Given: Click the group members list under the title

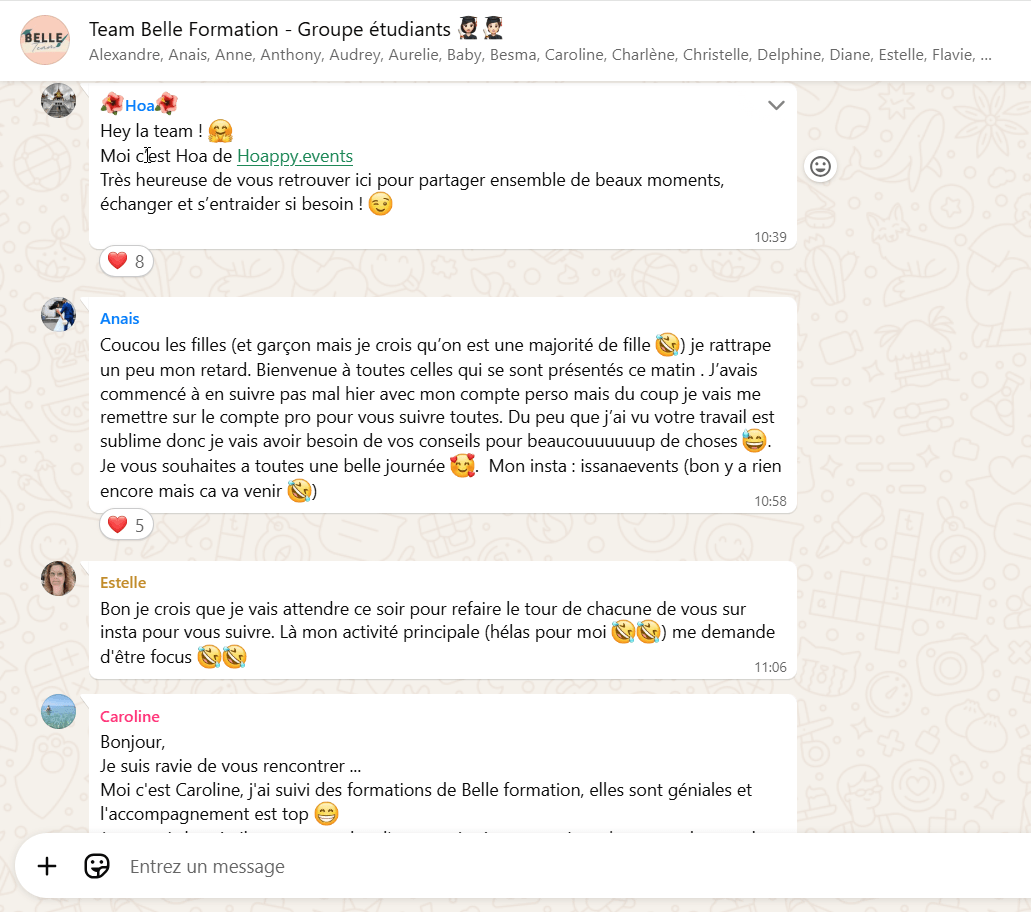Looking at the screenshot, I should pyautogui.click(x=540, y=55).
